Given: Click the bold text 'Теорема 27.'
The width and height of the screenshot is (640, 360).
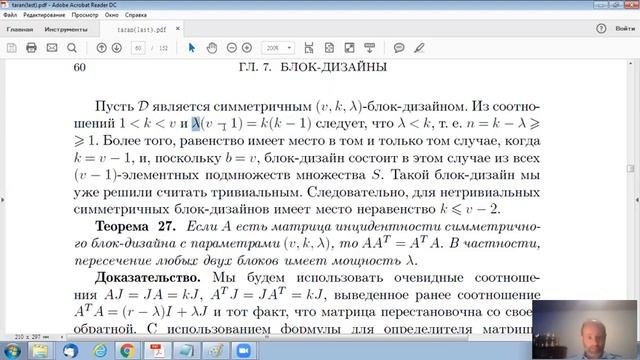Looking at the screenshot, I should click(x=135, y=226).
